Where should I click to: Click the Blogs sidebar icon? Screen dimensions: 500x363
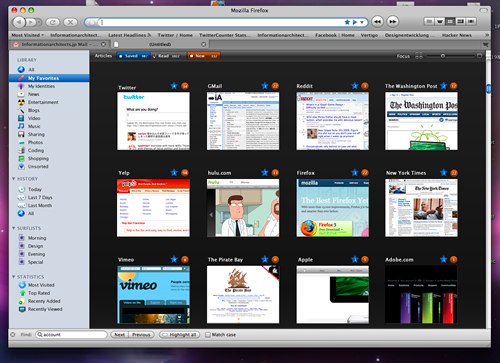coord(21,110)
